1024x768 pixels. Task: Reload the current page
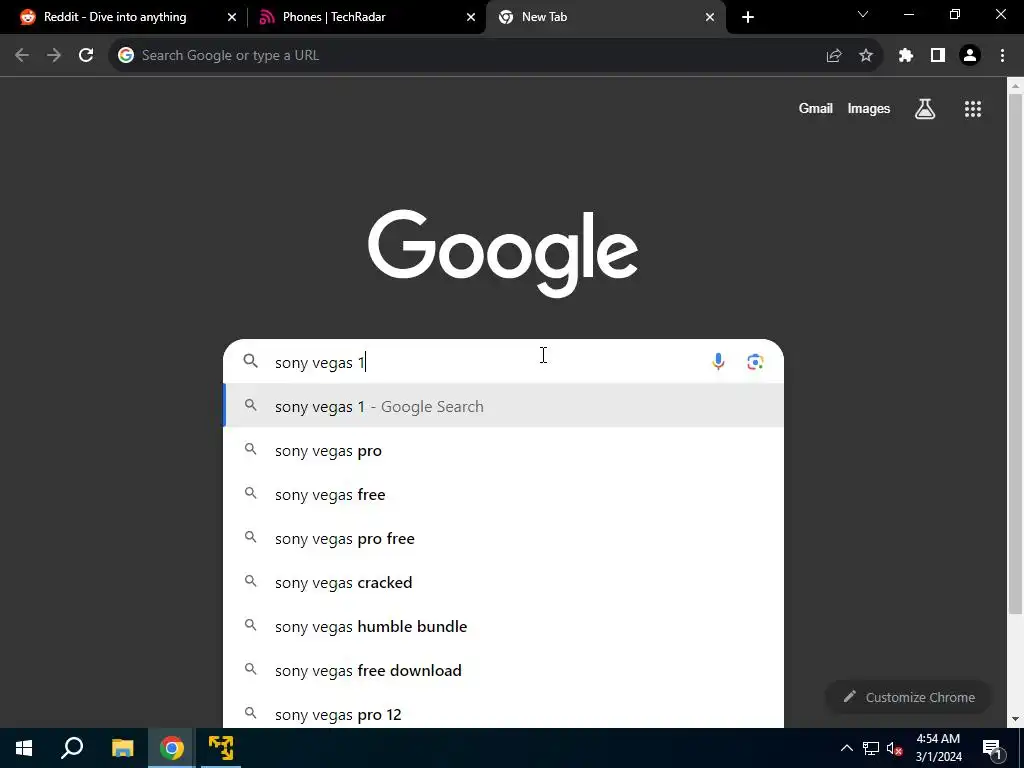pyautogui.click(x=86, y=56)
